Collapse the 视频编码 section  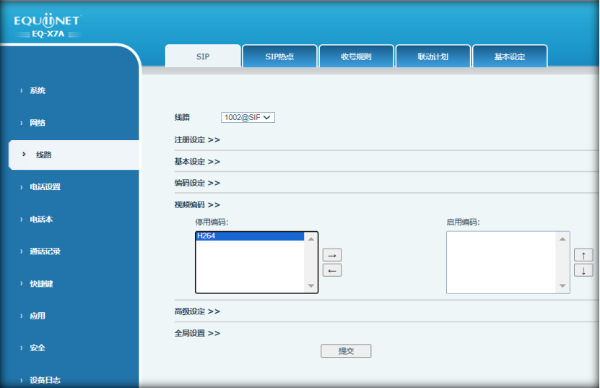[x=197, y=205]
